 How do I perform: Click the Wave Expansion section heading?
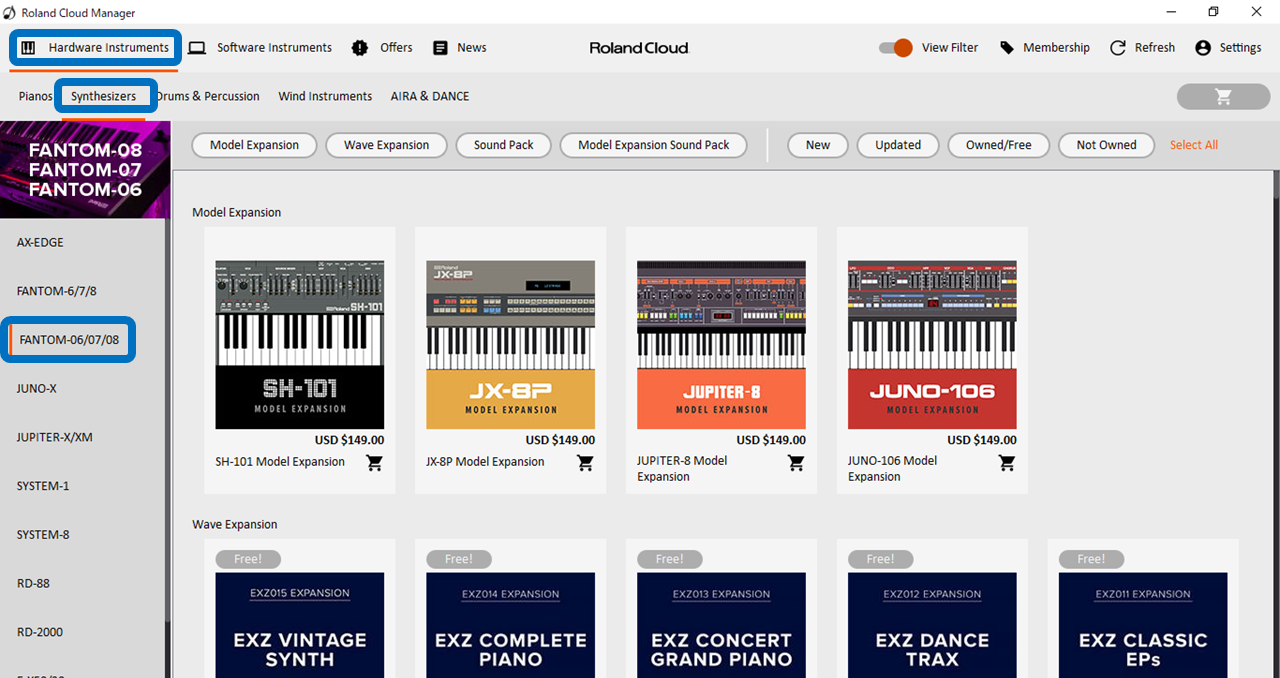coord(235,524)
